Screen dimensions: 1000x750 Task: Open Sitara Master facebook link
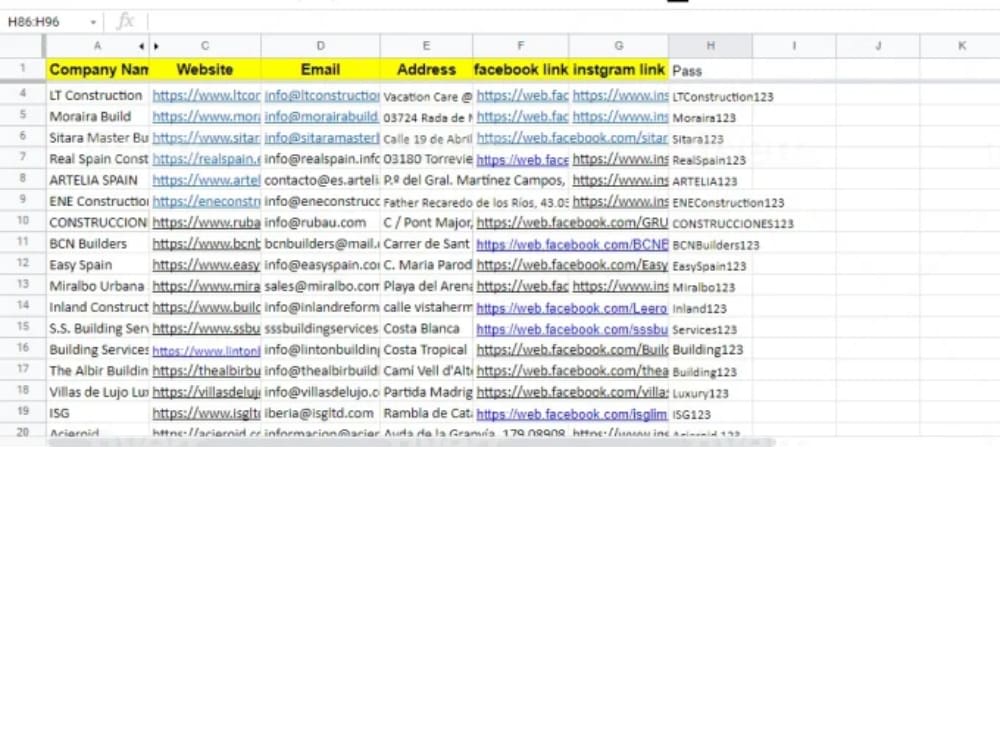(572, 138)
